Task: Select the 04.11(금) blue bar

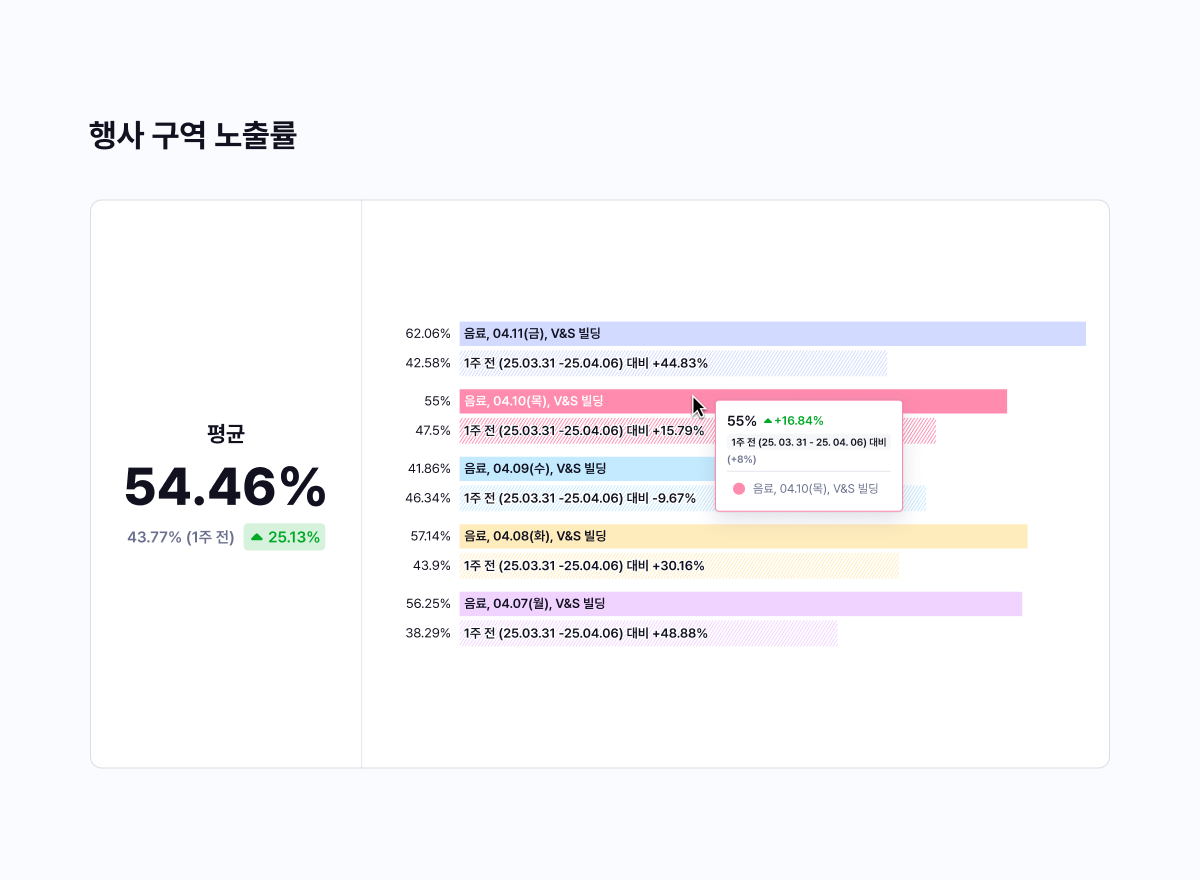Action: point(773,334)
